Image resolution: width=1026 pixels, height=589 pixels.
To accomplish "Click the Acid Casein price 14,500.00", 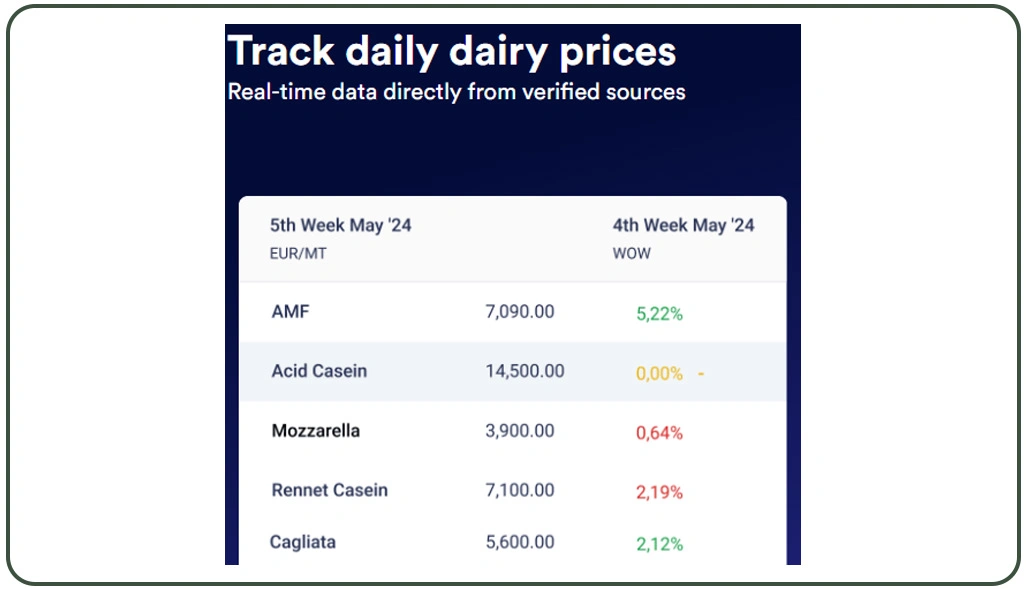I will click(x=524, y=371).
